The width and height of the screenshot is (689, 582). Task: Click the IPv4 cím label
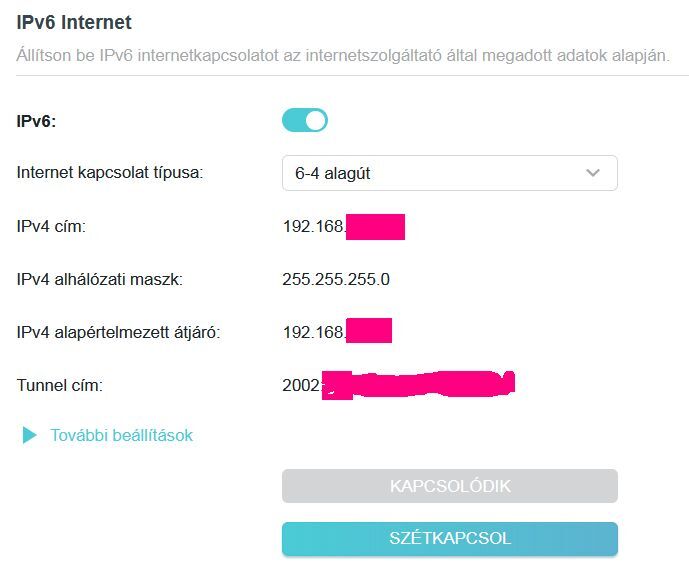pos(52,227)
